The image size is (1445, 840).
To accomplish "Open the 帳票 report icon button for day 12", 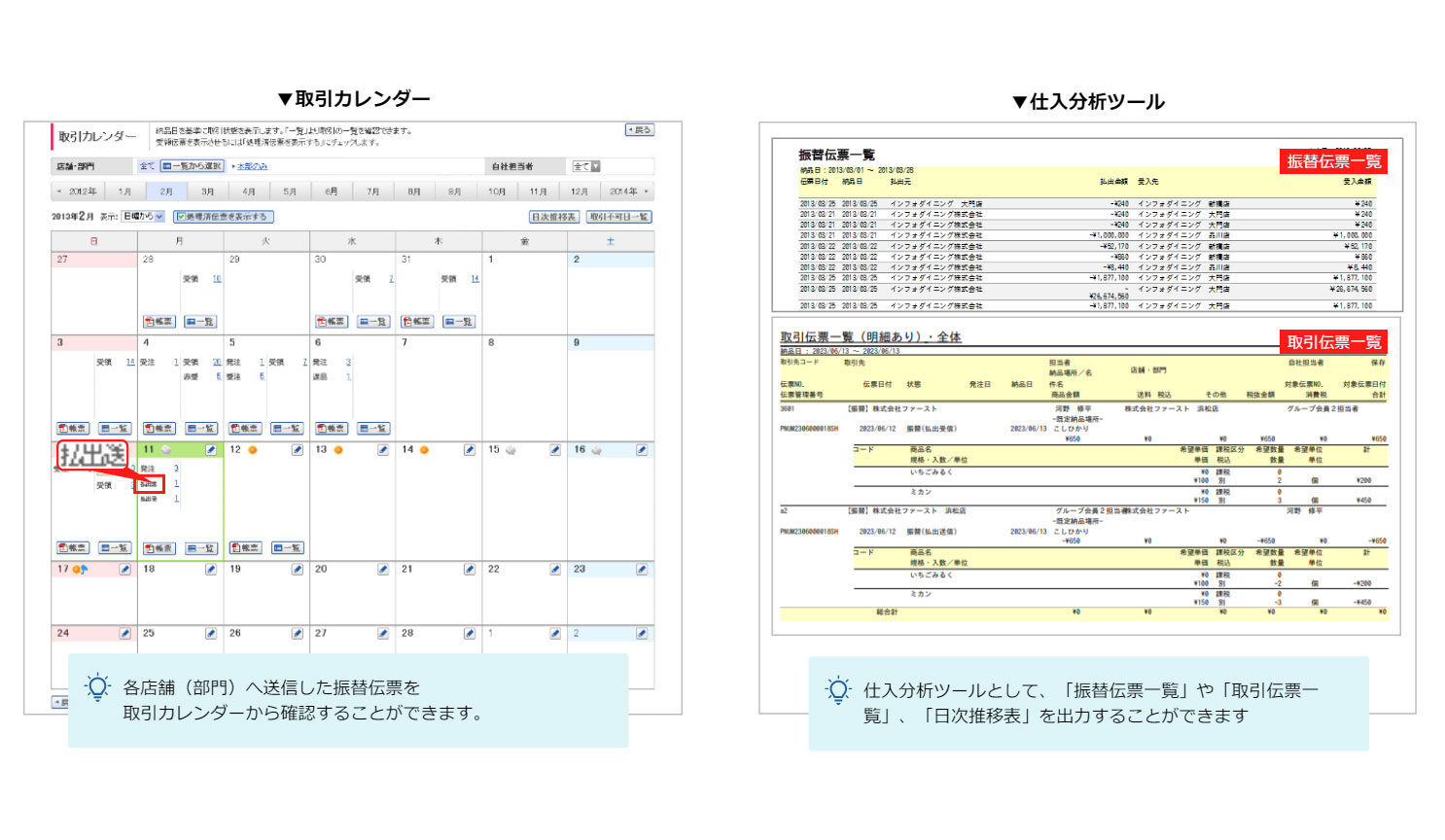I will [245, 548].
